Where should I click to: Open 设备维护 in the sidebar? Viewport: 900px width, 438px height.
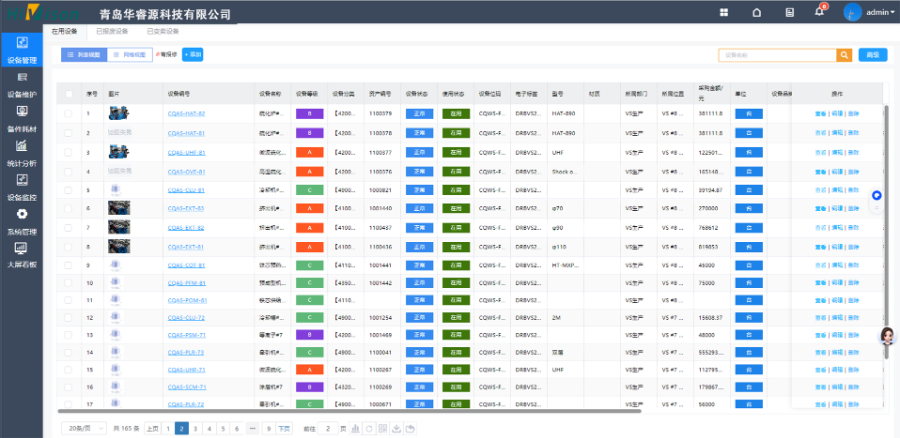click(x=22, y=85)
